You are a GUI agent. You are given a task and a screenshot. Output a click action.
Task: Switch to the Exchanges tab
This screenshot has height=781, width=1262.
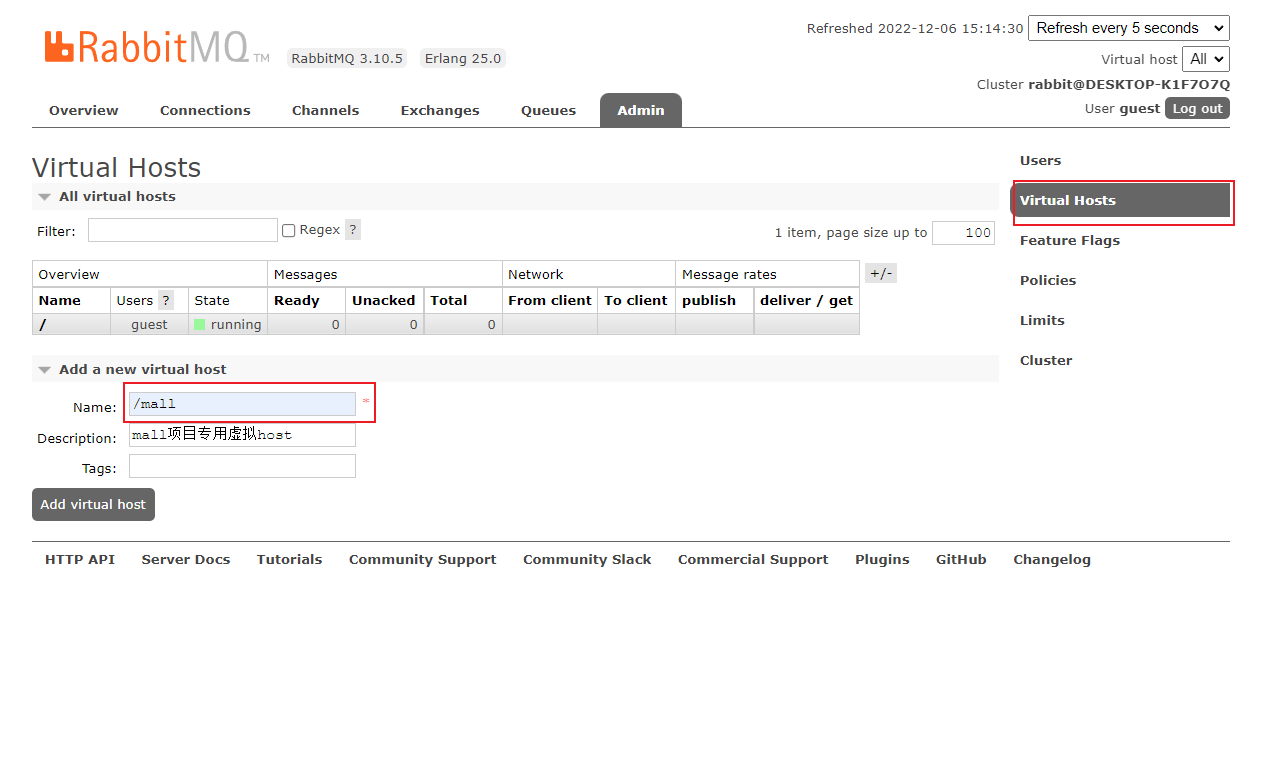[440, 110]
